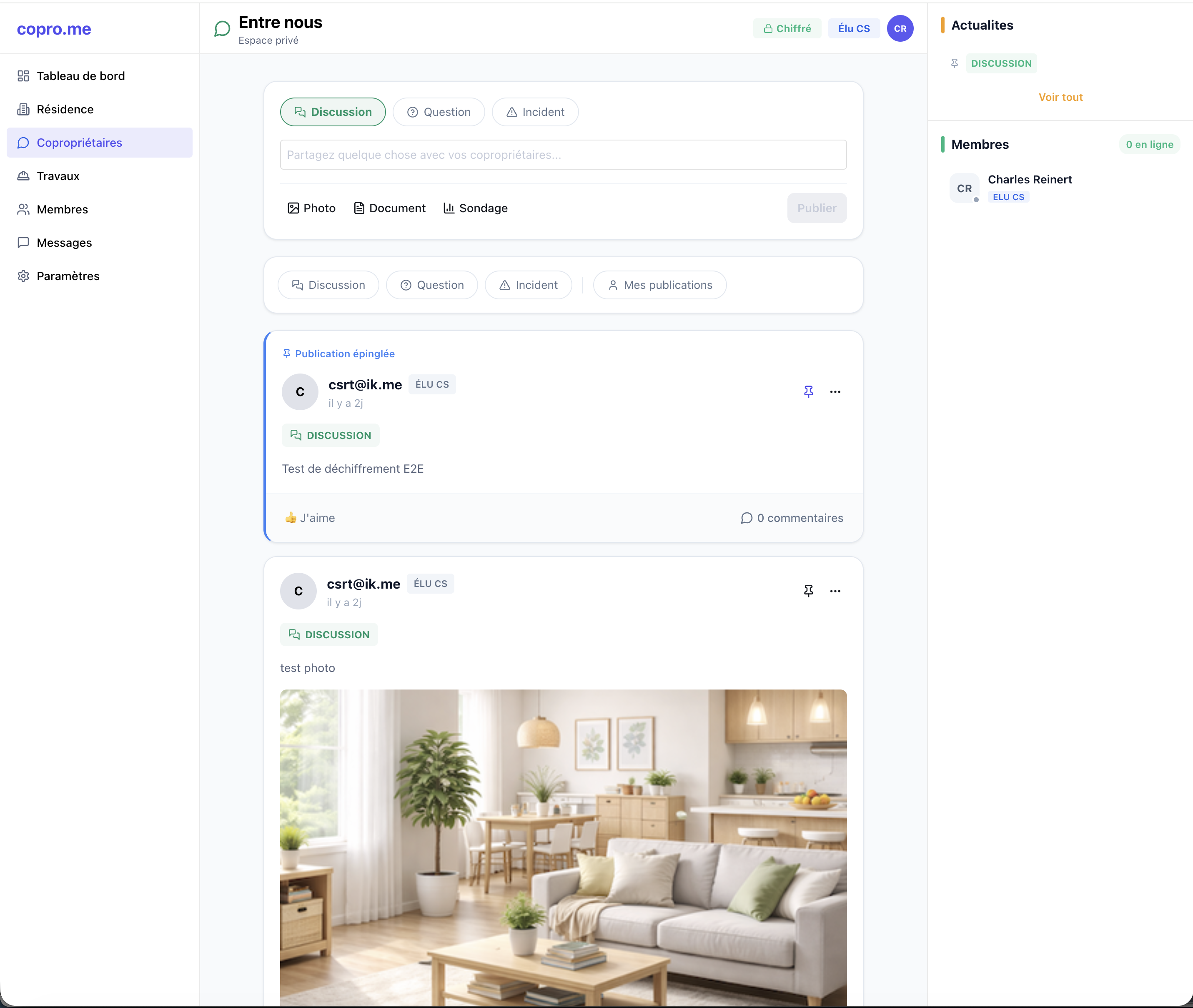
Task: Select Question post type in composer
Action: click(x=438, y=112)
